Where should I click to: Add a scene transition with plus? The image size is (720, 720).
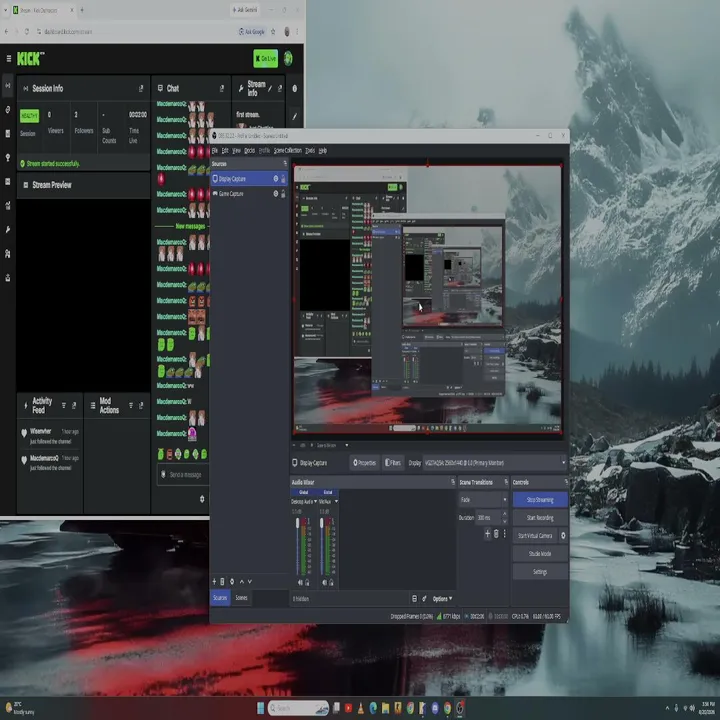tap(487, 534)
